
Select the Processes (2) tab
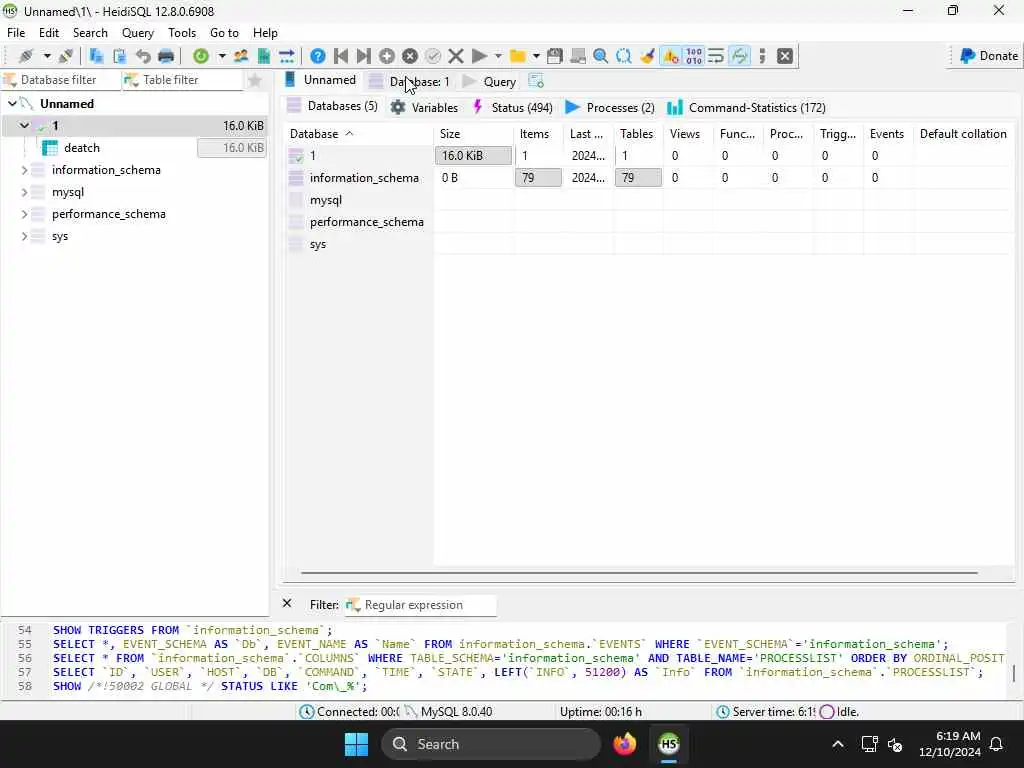(610, 108)
